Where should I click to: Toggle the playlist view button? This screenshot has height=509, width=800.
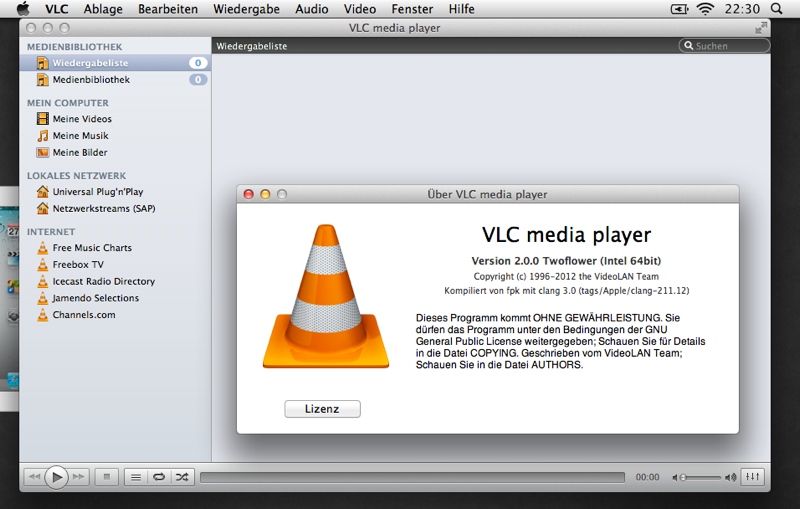[x=137, y=477]
